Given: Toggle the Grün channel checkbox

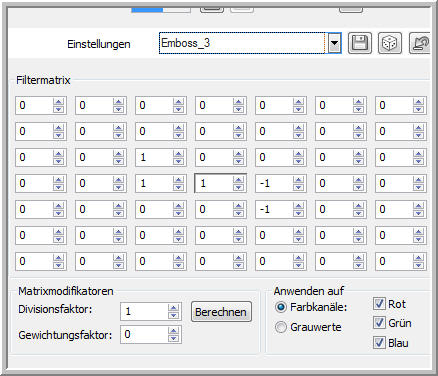Looking at the screenshot, I should click(x=379, y=323).
